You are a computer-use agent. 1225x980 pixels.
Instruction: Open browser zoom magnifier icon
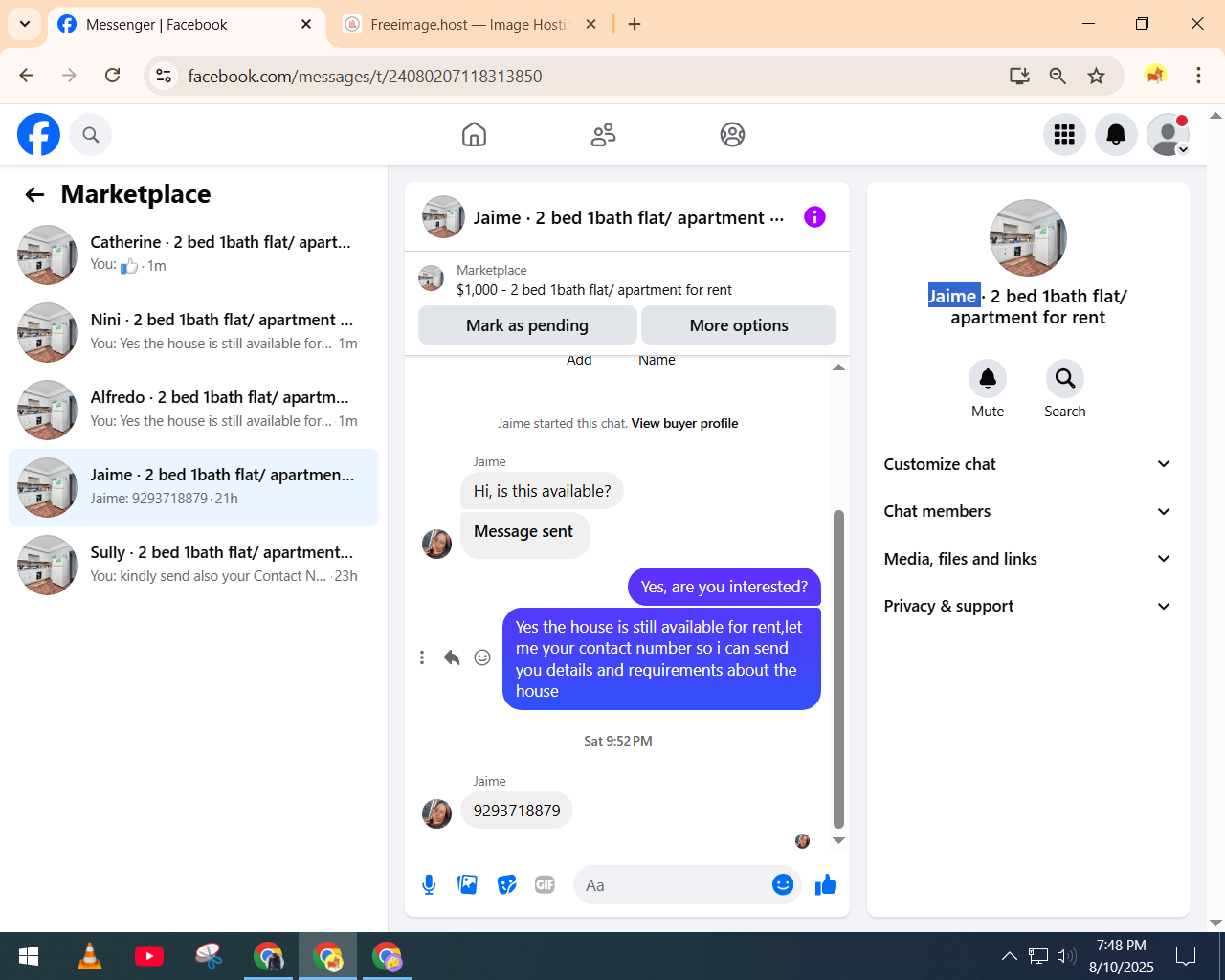tap(1058, 76)
